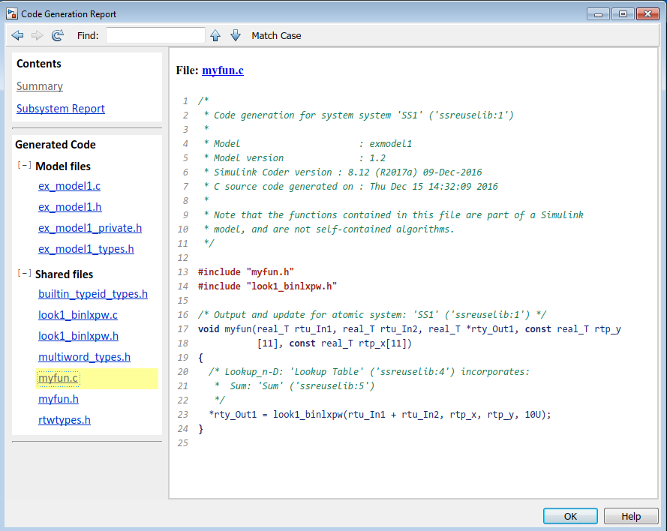Click the Find previous up arrow

coord(216,35)
